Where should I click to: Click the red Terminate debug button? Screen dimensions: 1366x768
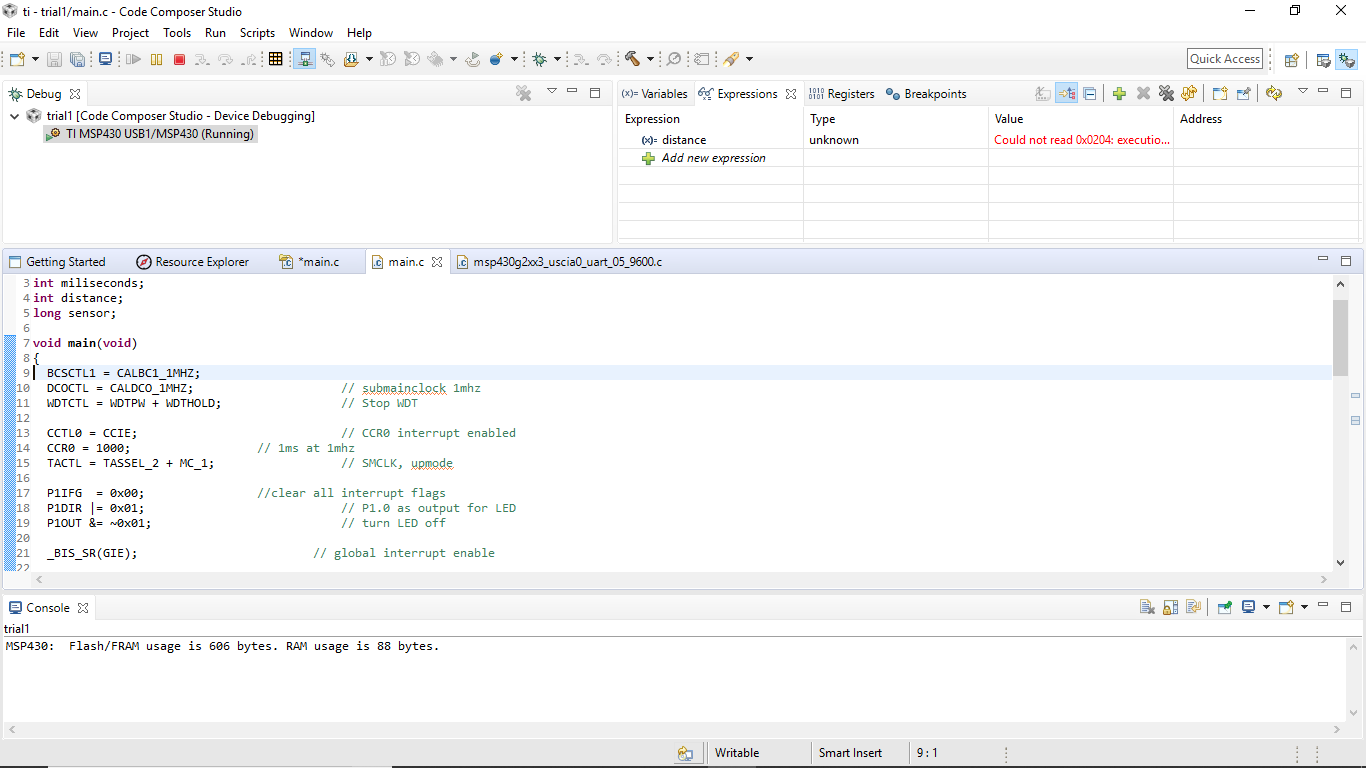tap(180, 60)
